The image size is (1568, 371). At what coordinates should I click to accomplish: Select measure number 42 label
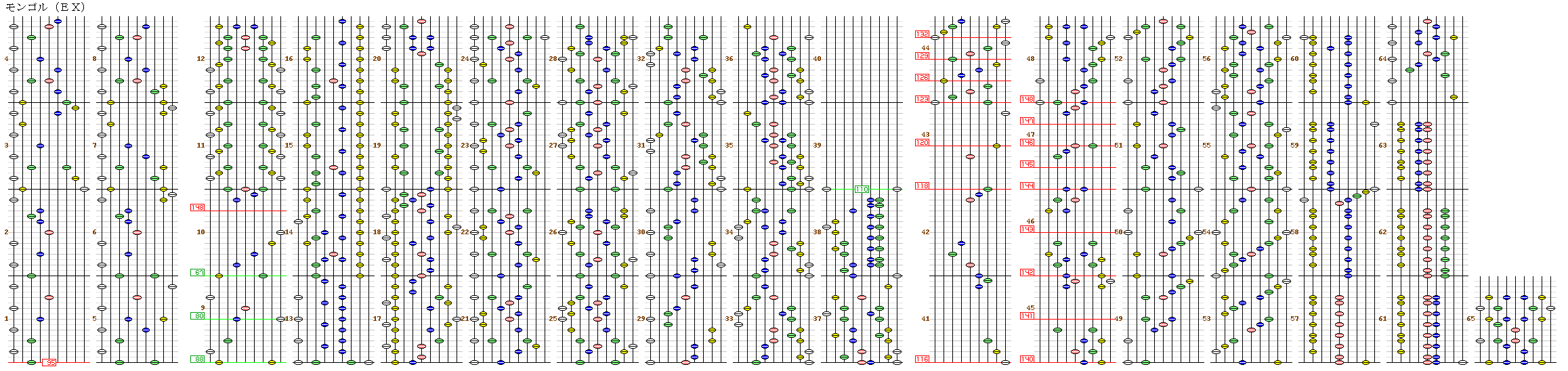click(x=925, y=232)
